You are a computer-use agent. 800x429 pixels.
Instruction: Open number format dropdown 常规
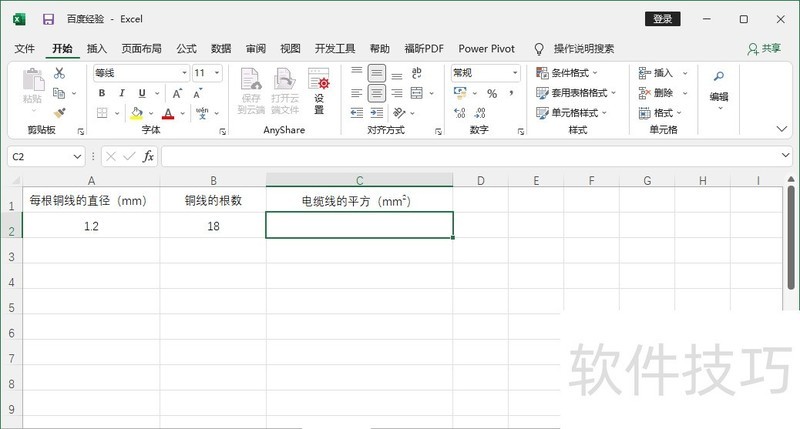[x=515, y=73]
